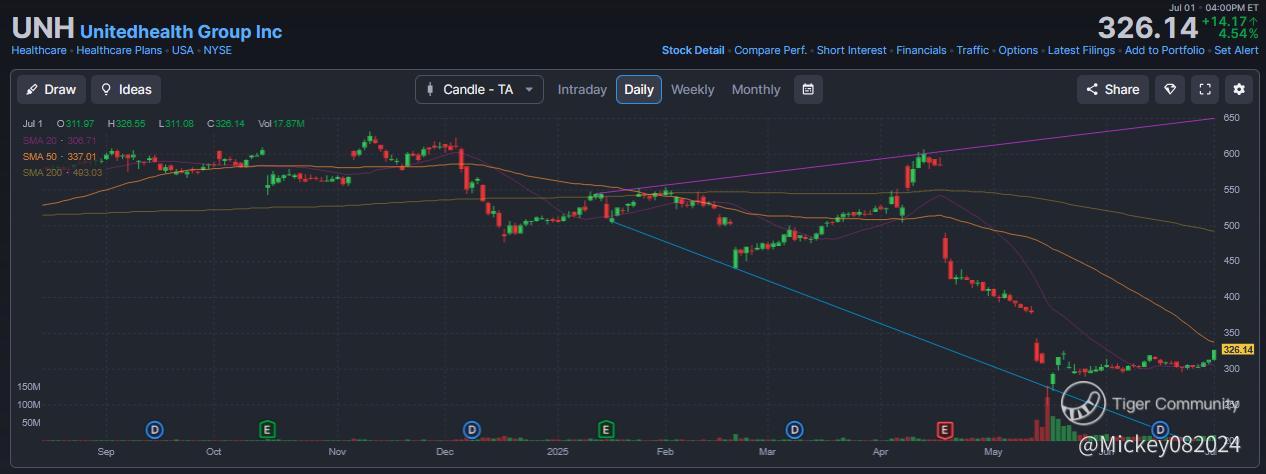Click the UNH ticker symbol

click(x=42, y=29)
